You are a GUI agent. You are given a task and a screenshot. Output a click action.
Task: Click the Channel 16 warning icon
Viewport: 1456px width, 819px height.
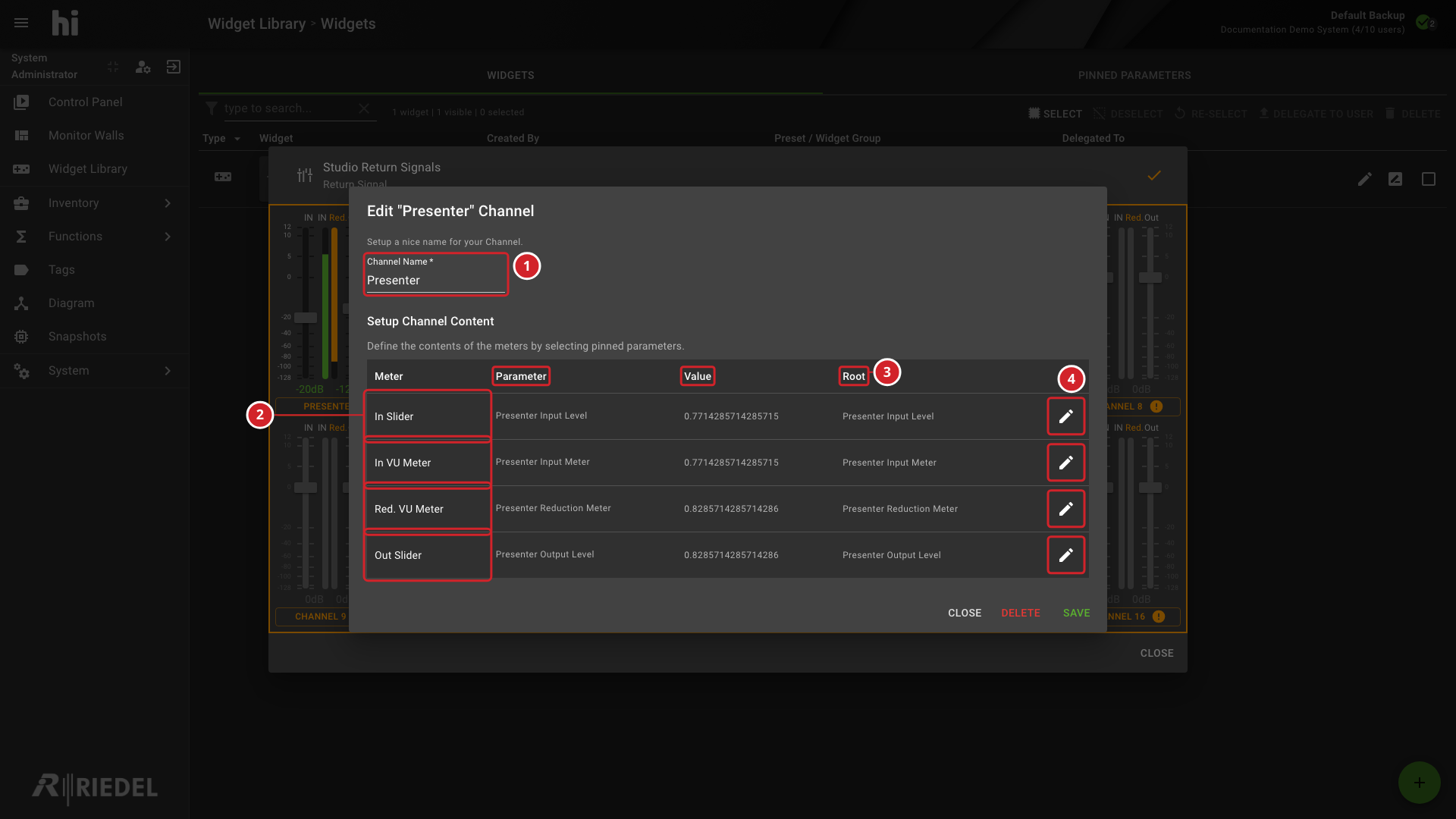click(x=1158, y=617)
